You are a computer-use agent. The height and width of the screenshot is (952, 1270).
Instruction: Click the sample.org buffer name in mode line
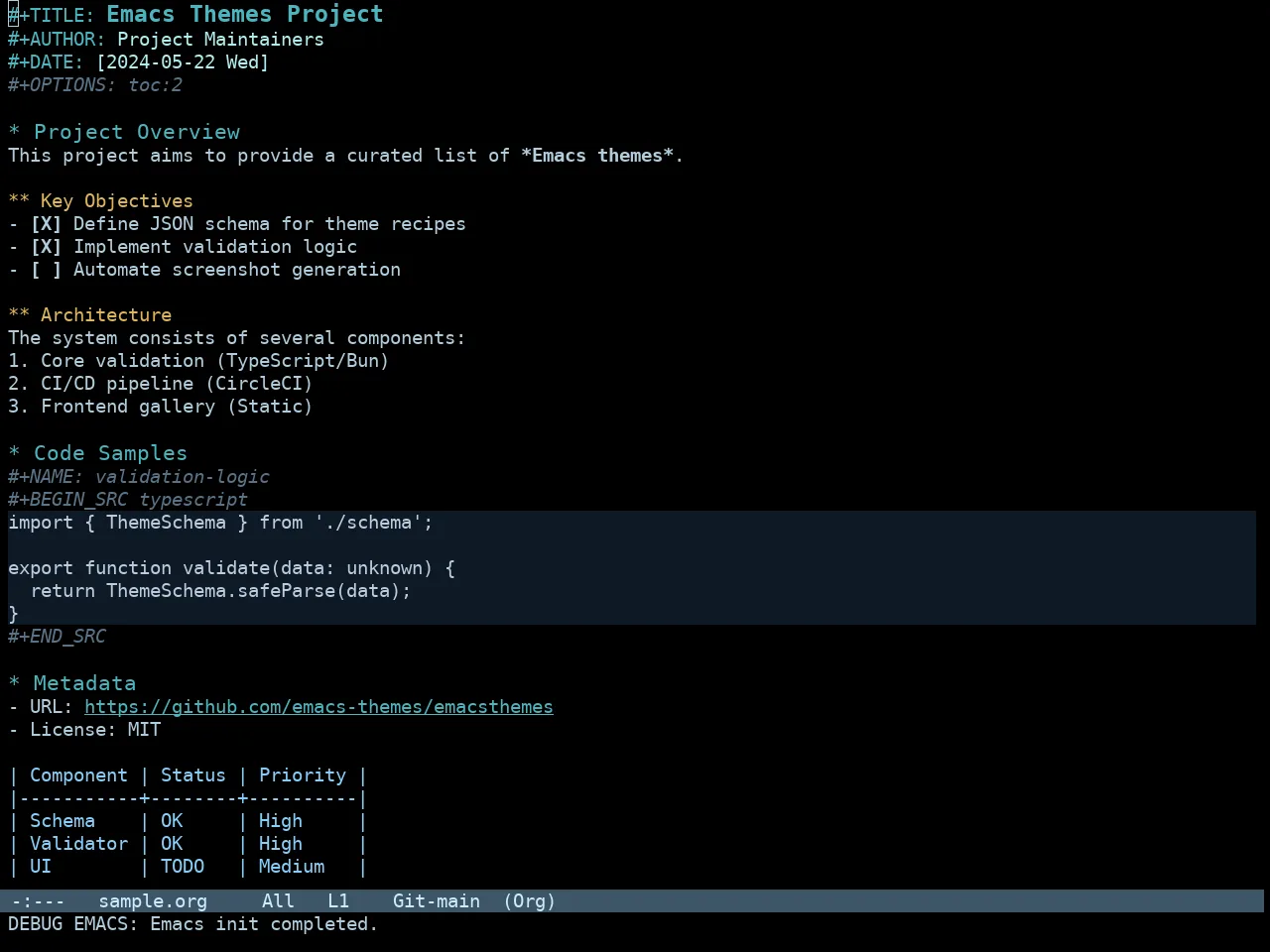(x=153, y=901)
